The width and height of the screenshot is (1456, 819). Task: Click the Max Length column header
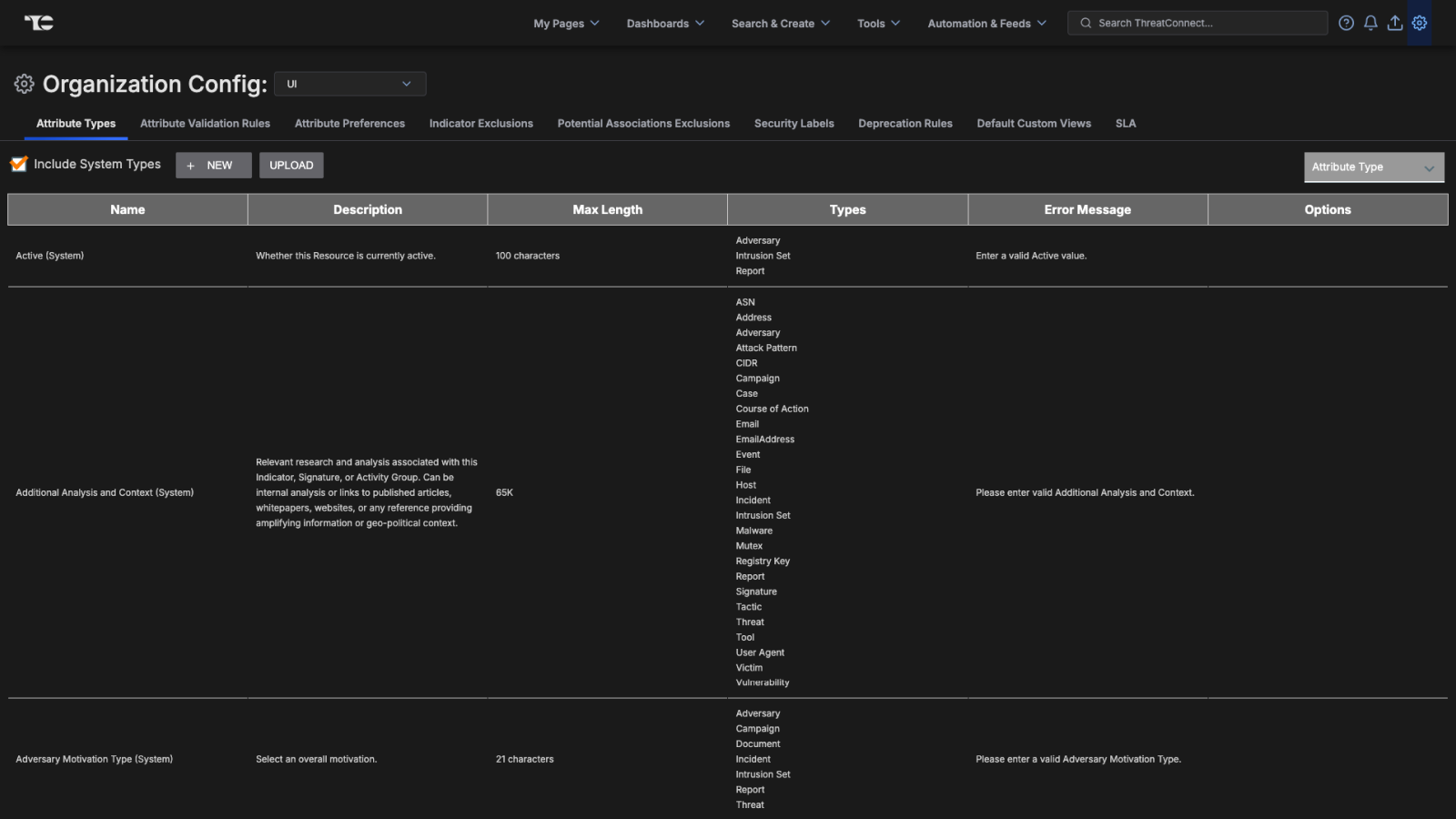point(607,209)
